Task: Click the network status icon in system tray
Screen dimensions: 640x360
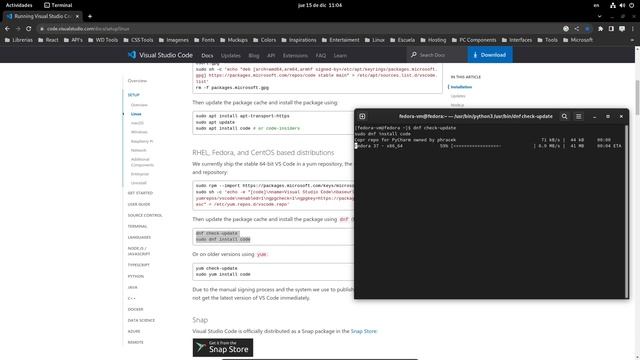Action: (613, 5)
